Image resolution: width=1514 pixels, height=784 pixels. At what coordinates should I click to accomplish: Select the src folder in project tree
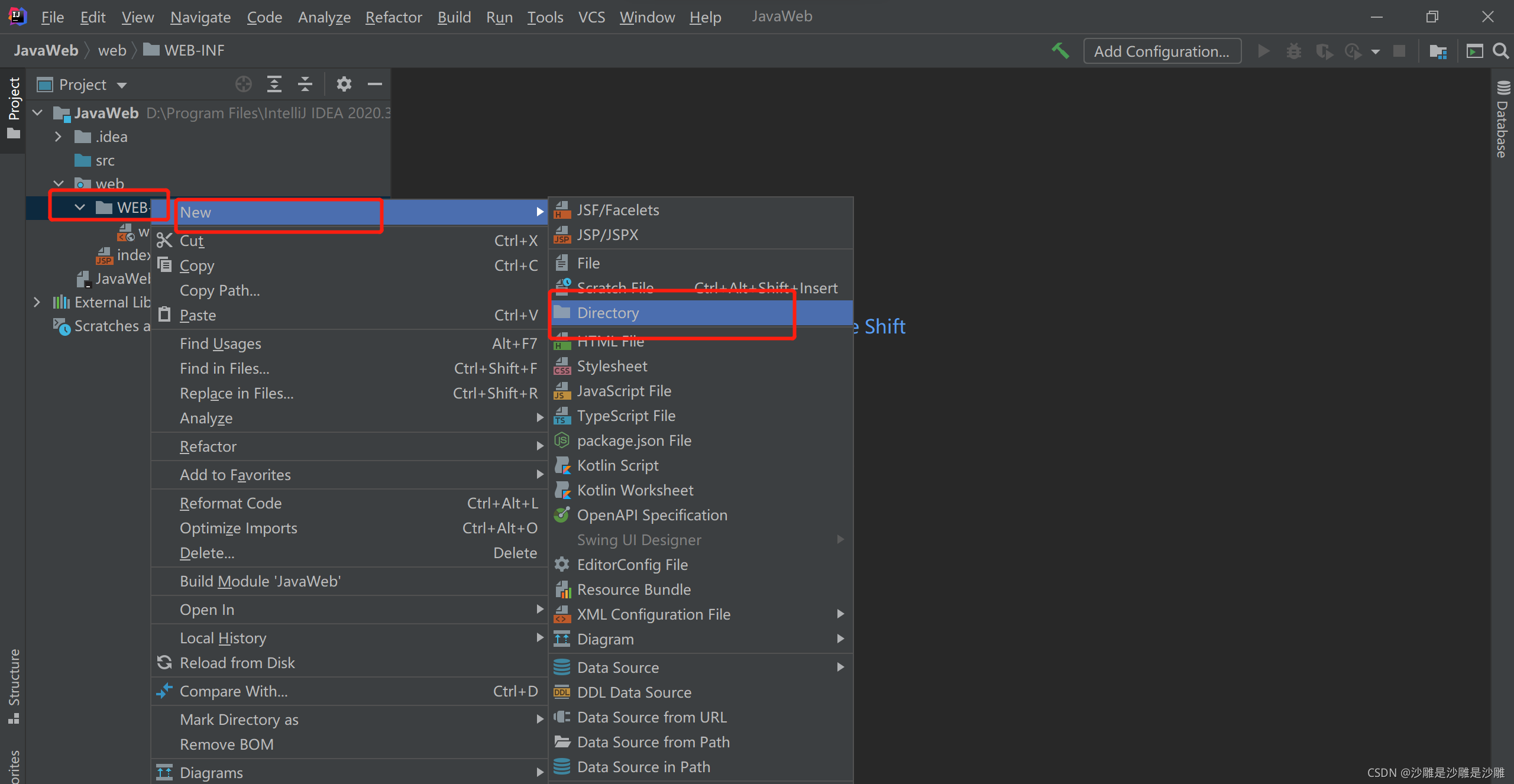point(105,160)
